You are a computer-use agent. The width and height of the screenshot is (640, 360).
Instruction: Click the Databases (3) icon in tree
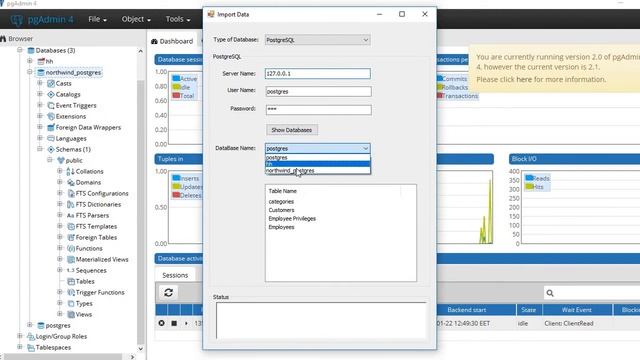click(x=31, y=51)
